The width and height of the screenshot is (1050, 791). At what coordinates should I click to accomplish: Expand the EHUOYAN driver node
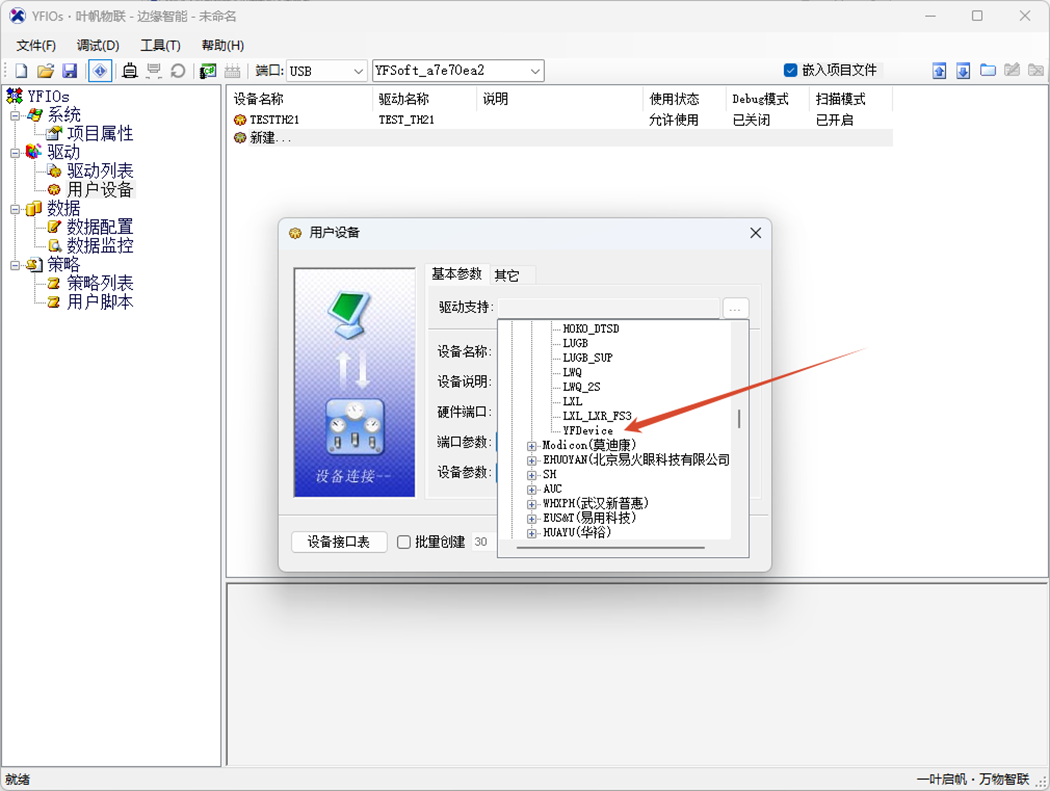[532, 461]
